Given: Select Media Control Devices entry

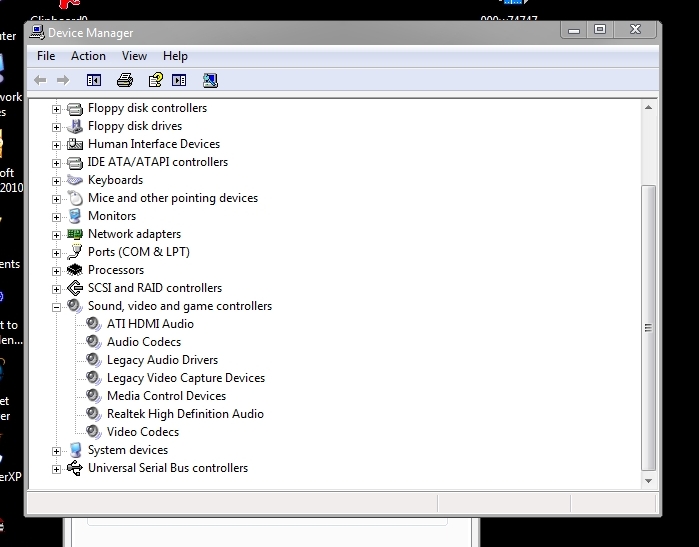Looking at the screenshot, I should (166, 396).
